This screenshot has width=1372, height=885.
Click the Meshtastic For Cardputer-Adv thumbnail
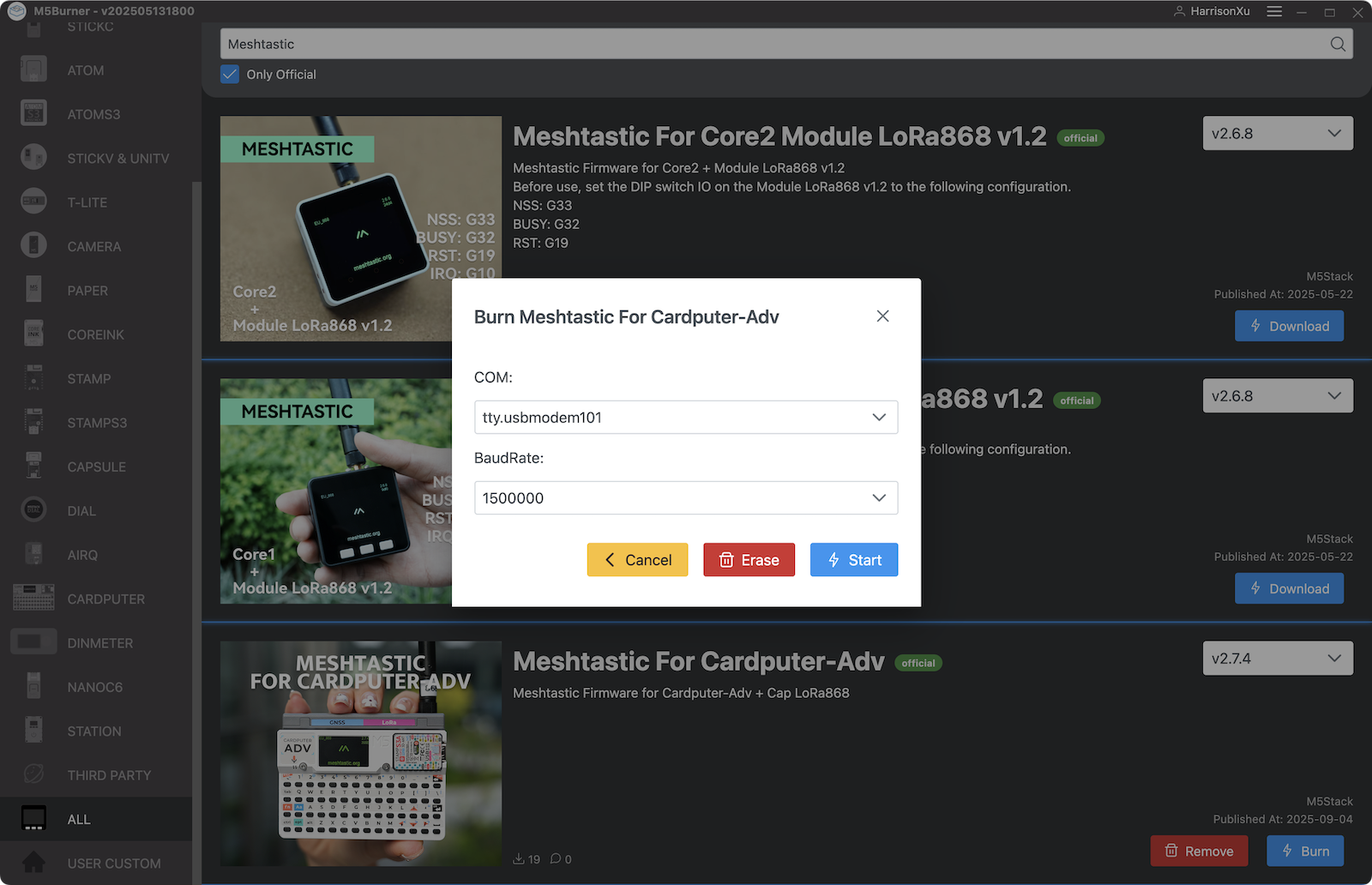361,753
